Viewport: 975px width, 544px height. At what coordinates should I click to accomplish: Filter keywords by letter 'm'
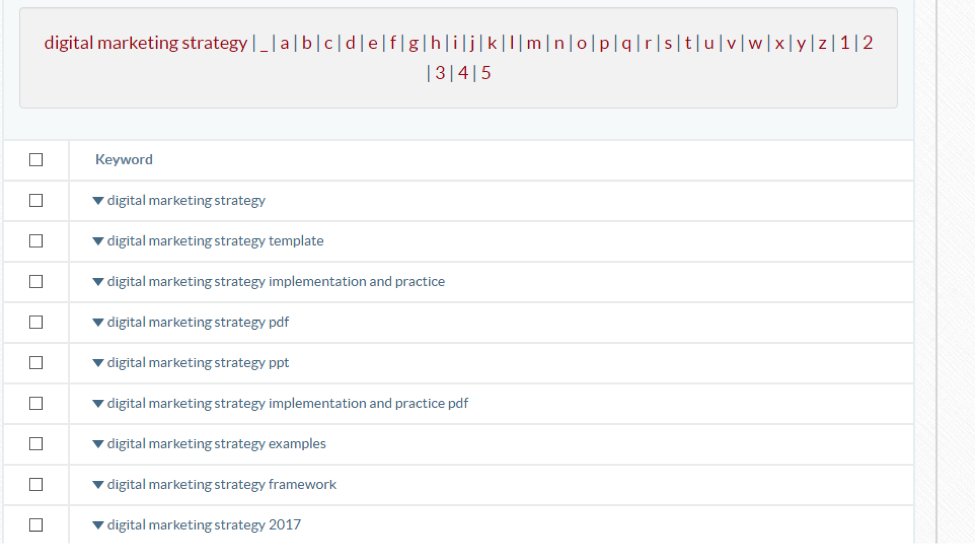click(533, 43)
